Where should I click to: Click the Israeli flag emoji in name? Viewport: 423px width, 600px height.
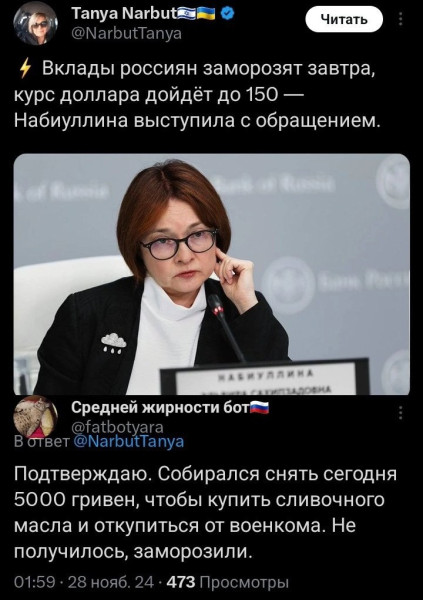tap(186, 15)
